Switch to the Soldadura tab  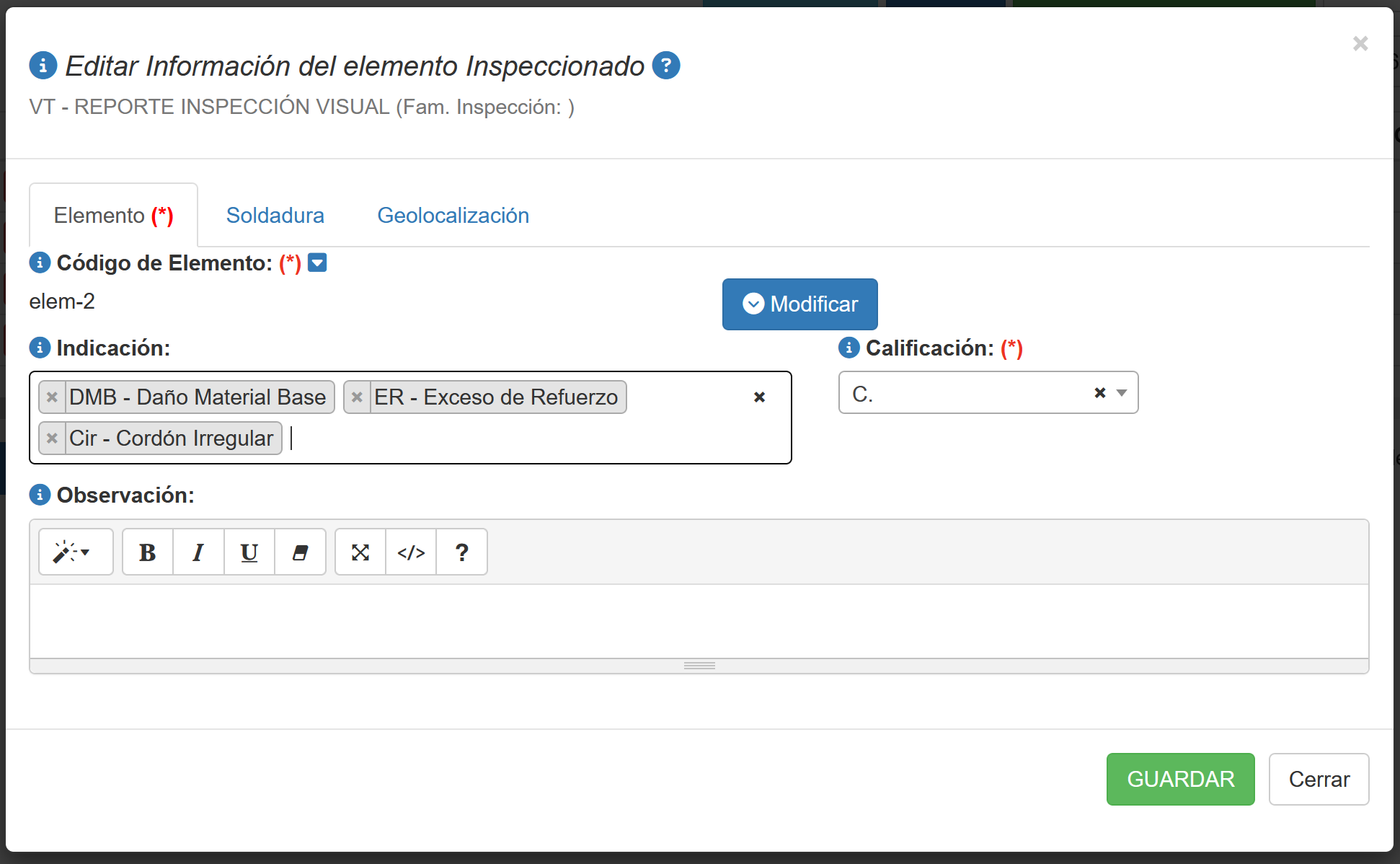pos(275,216)
